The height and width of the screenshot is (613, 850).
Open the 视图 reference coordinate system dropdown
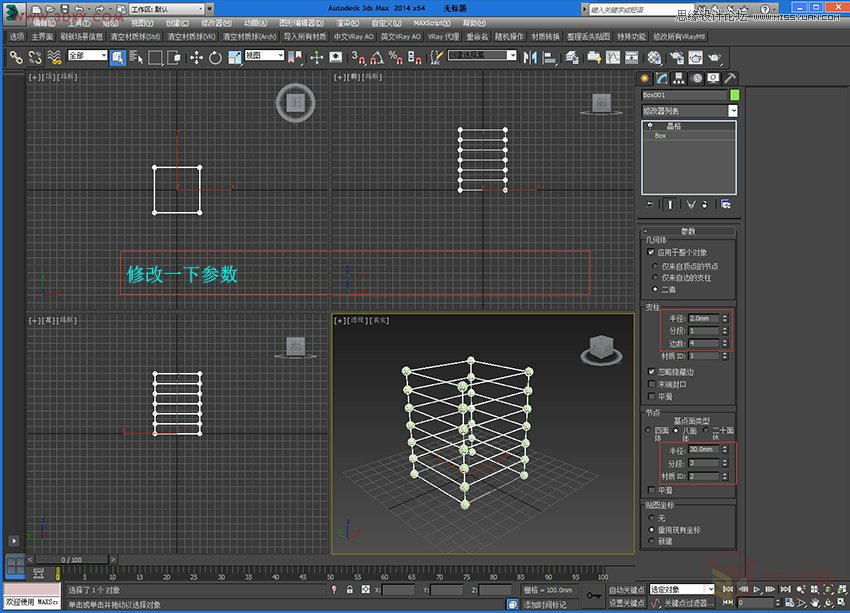point(267,58)
